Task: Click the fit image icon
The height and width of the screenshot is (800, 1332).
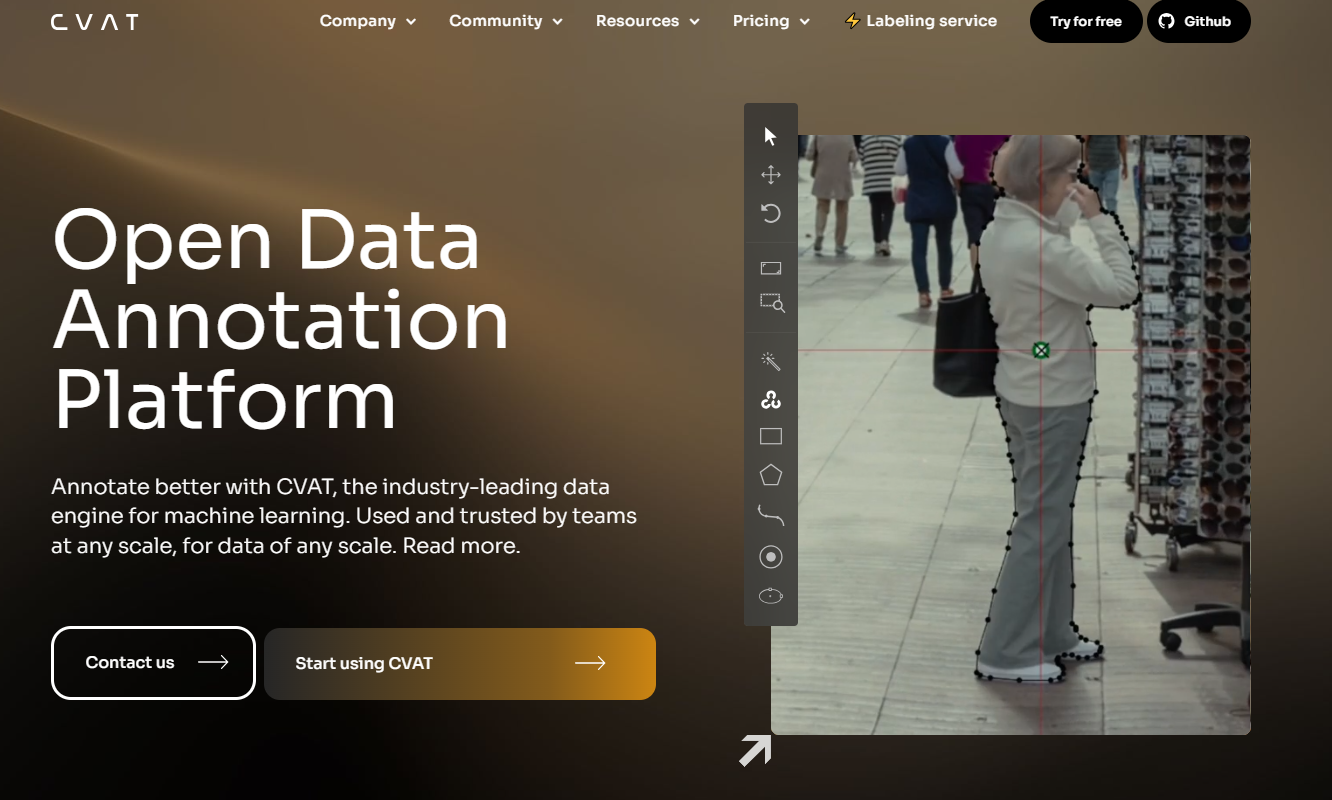Action: [770, 268]
